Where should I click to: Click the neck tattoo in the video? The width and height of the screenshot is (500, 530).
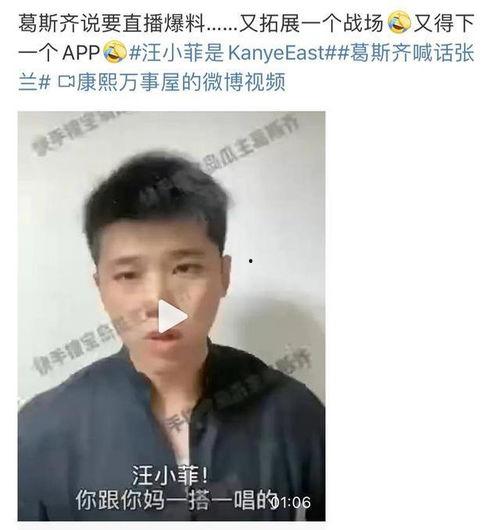[x=176, y=424]
